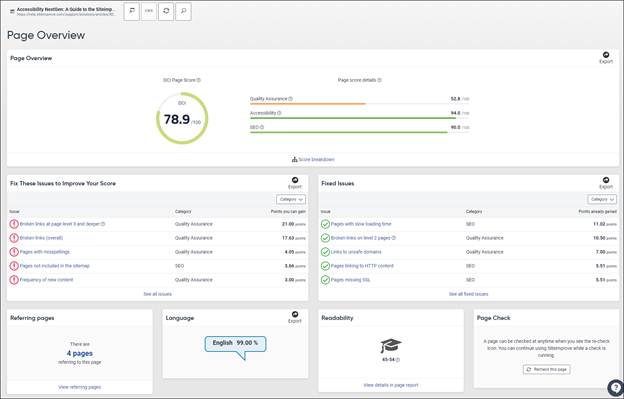Click See all issues link
Viewport: 624px width, 399px height.
point(158,294)
